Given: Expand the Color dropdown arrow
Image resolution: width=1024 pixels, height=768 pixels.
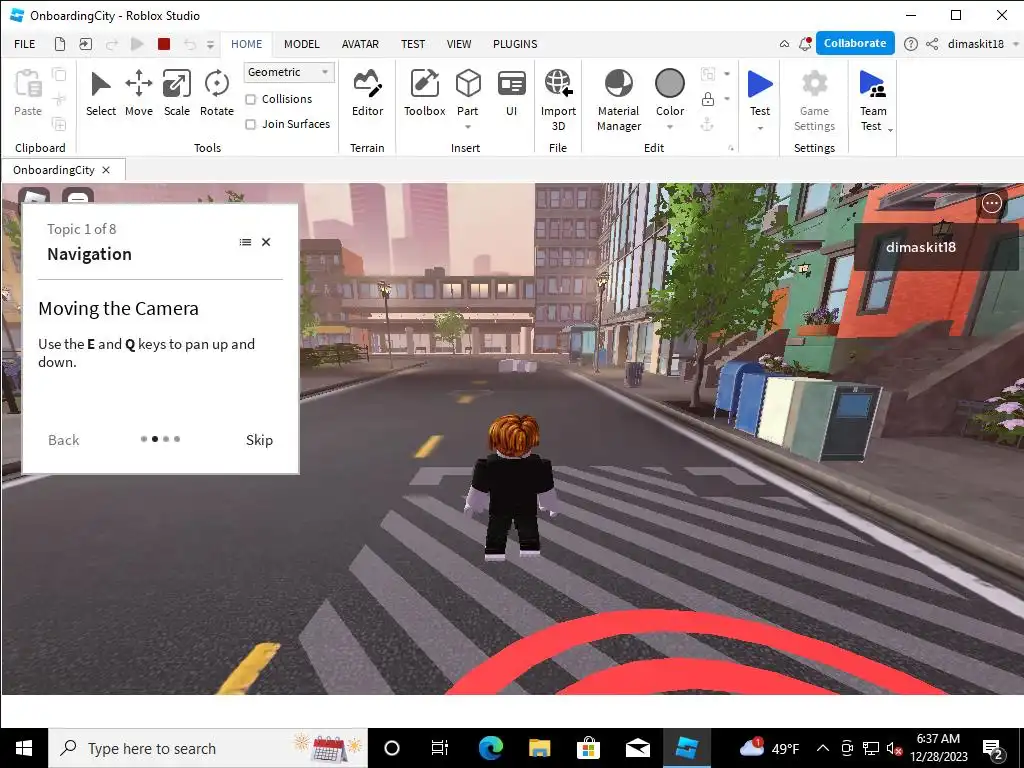Looking at the screenshot, I should tap(670, 127).
